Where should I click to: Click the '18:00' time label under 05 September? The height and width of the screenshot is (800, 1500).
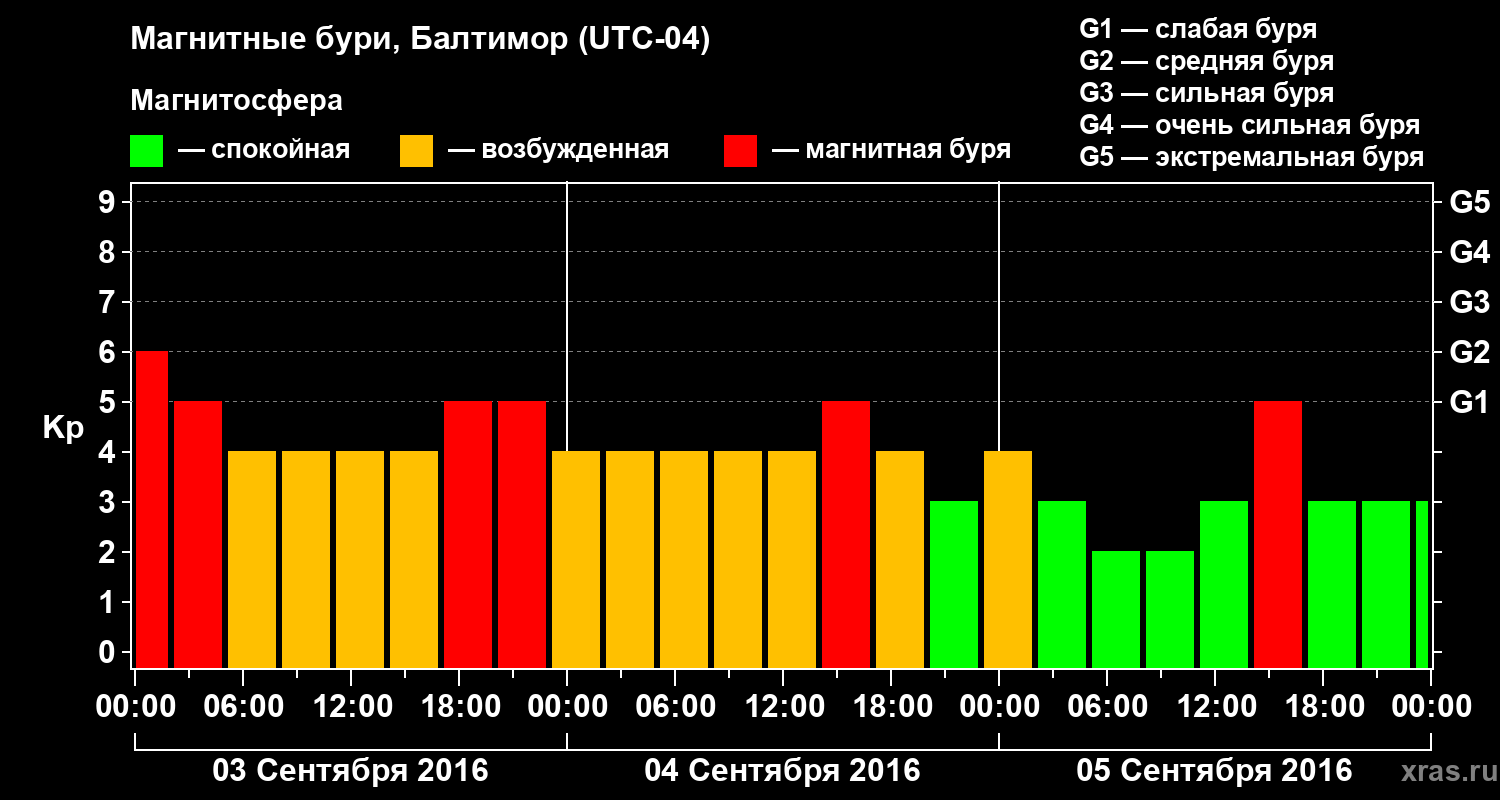[x=1323, y=707]
